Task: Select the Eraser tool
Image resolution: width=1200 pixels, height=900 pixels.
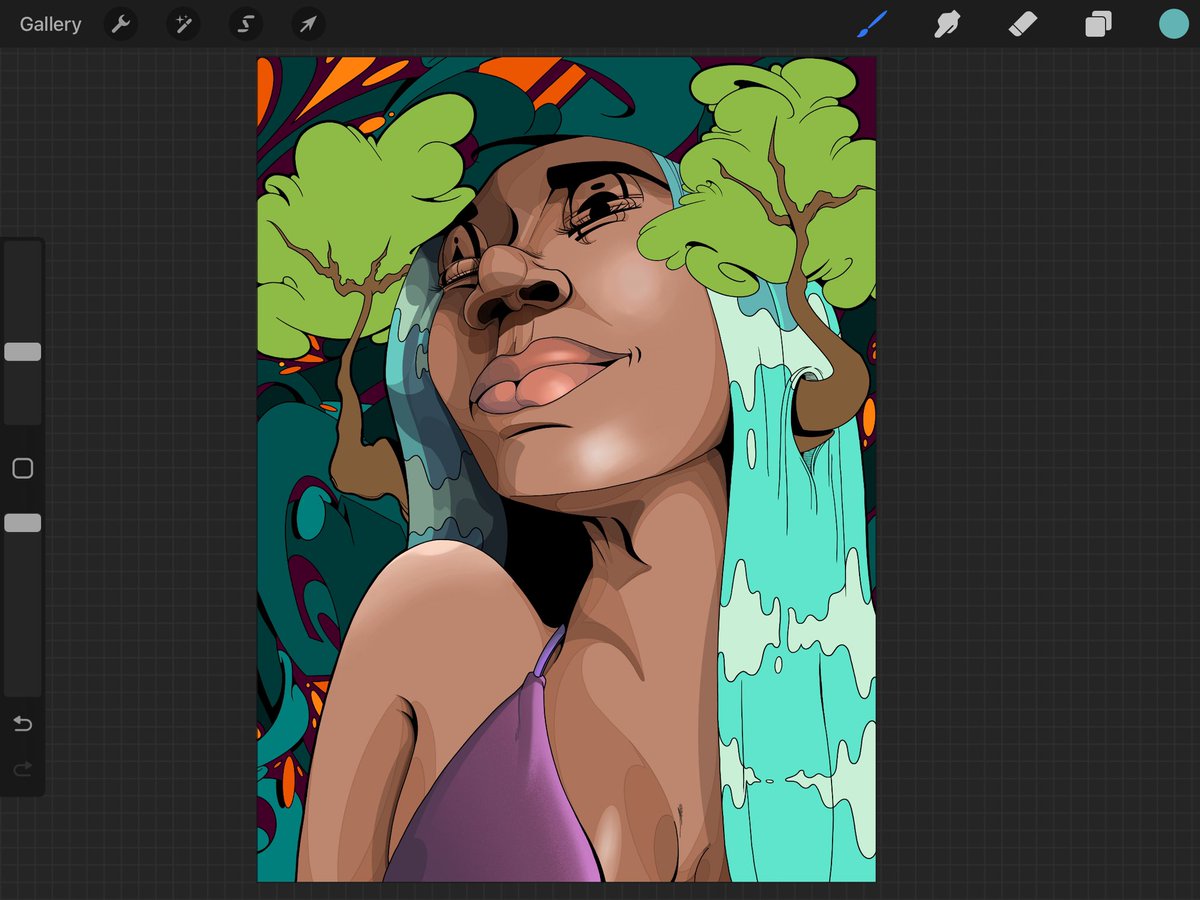Action: tap(1023, 24)
